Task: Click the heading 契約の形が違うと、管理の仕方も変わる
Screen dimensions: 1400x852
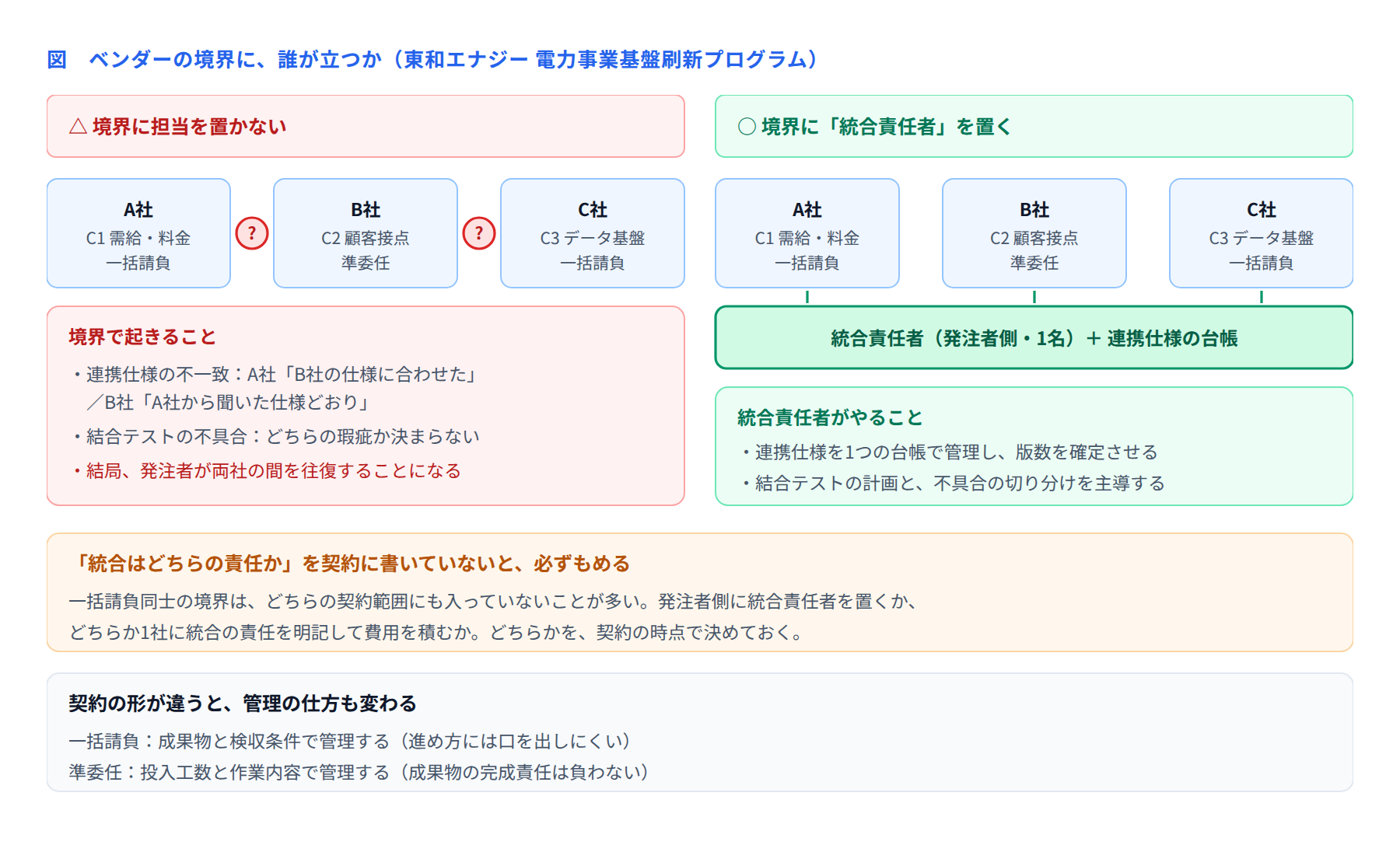Action: tap(243, 704)
